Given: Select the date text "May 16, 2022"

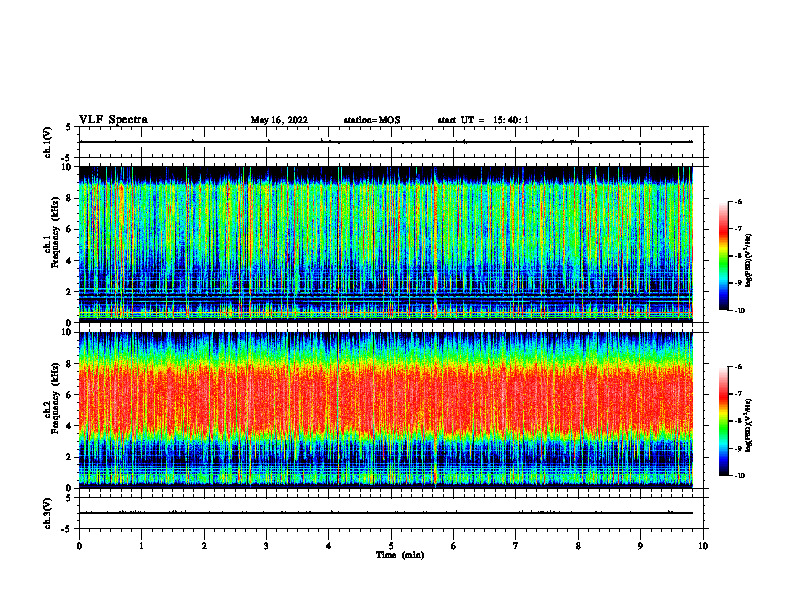Looking at the screenshot, I should (x=279, y=120).
